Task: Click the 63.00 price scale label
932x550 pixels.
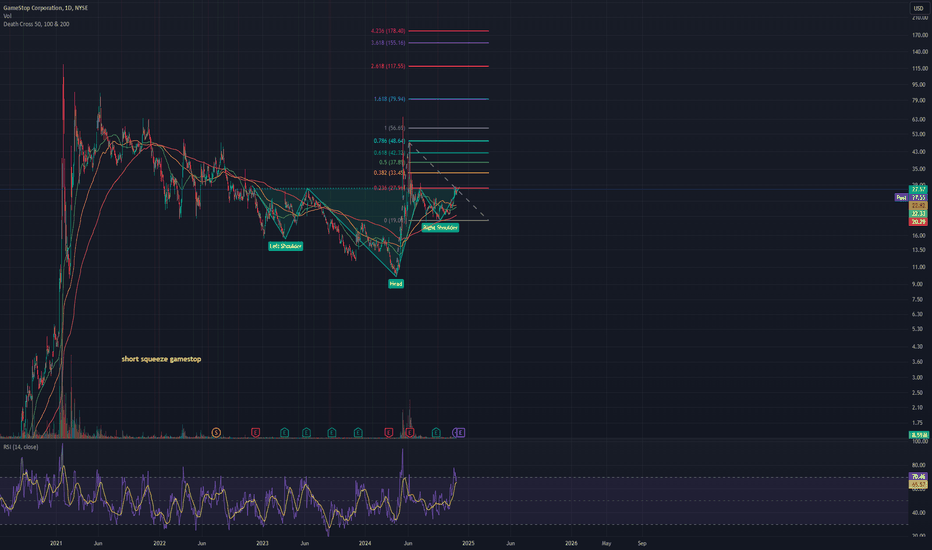Action: click(920, 119)
